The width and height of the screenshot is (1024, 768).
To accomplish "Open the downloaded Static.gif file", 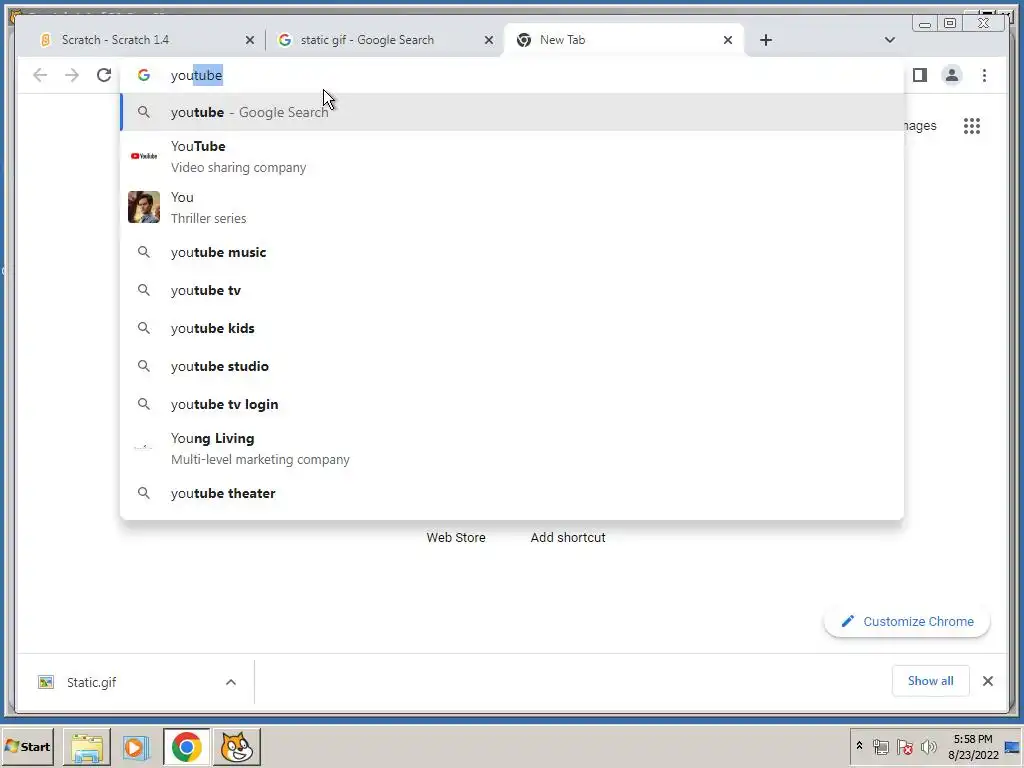I will (91, 682).
